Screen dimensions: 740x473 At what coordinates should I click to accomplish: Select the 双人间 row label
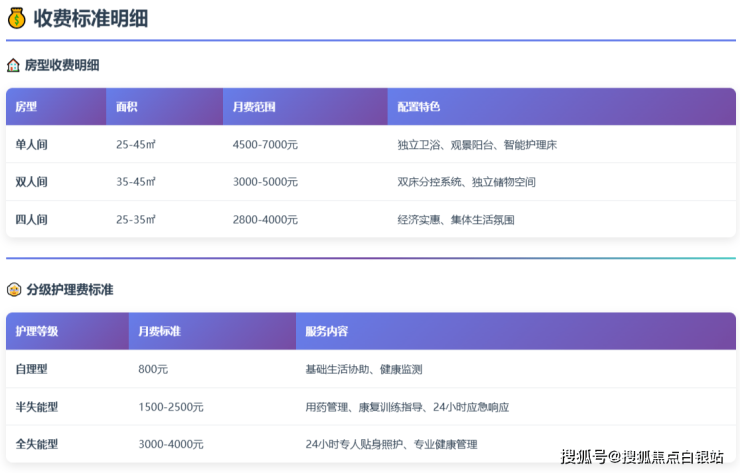pos(31,182)
